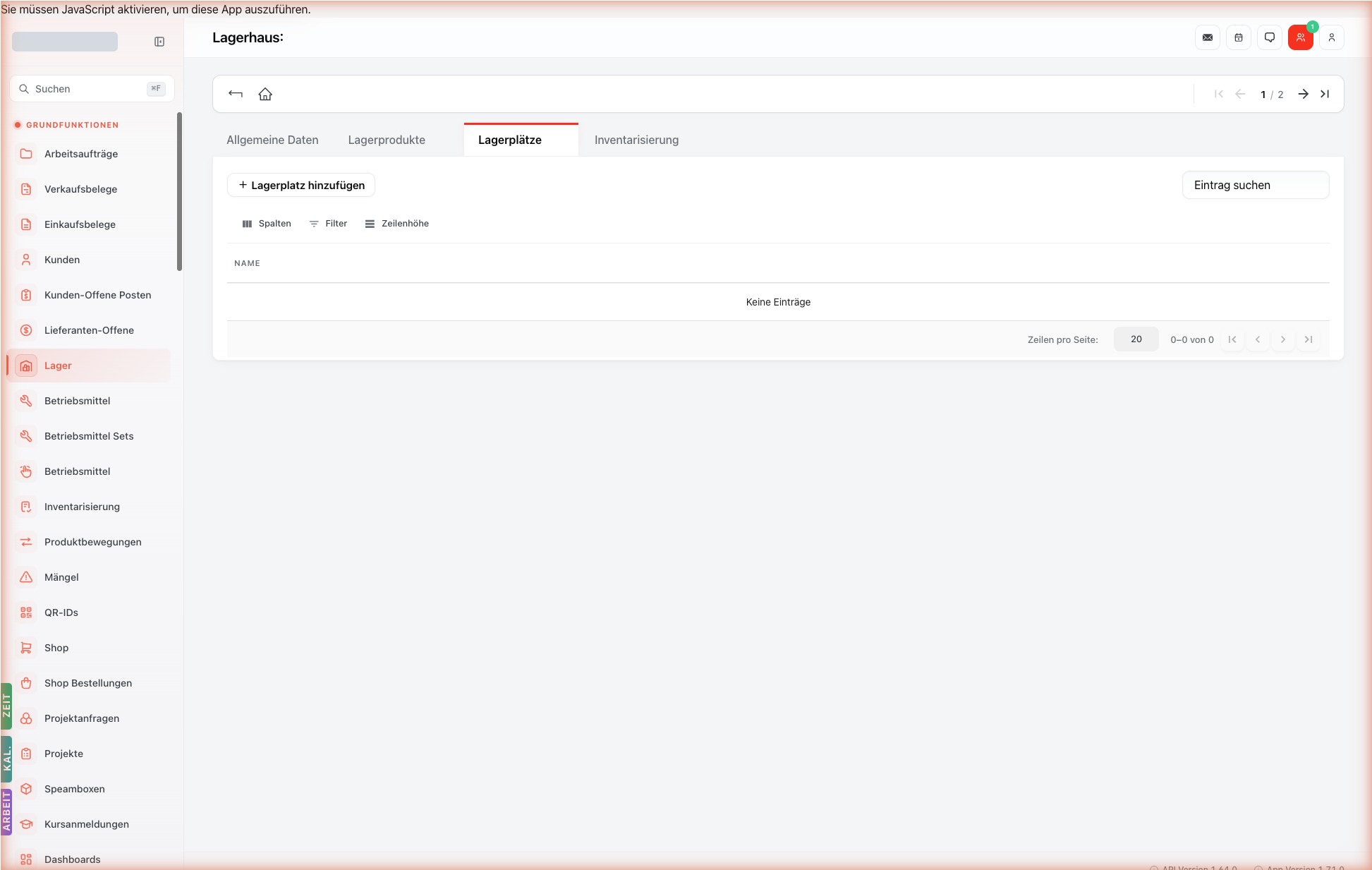Click the sidebar scrollbar
Viewport: 1372px width, 870px height.
click(x=179, y=191)
